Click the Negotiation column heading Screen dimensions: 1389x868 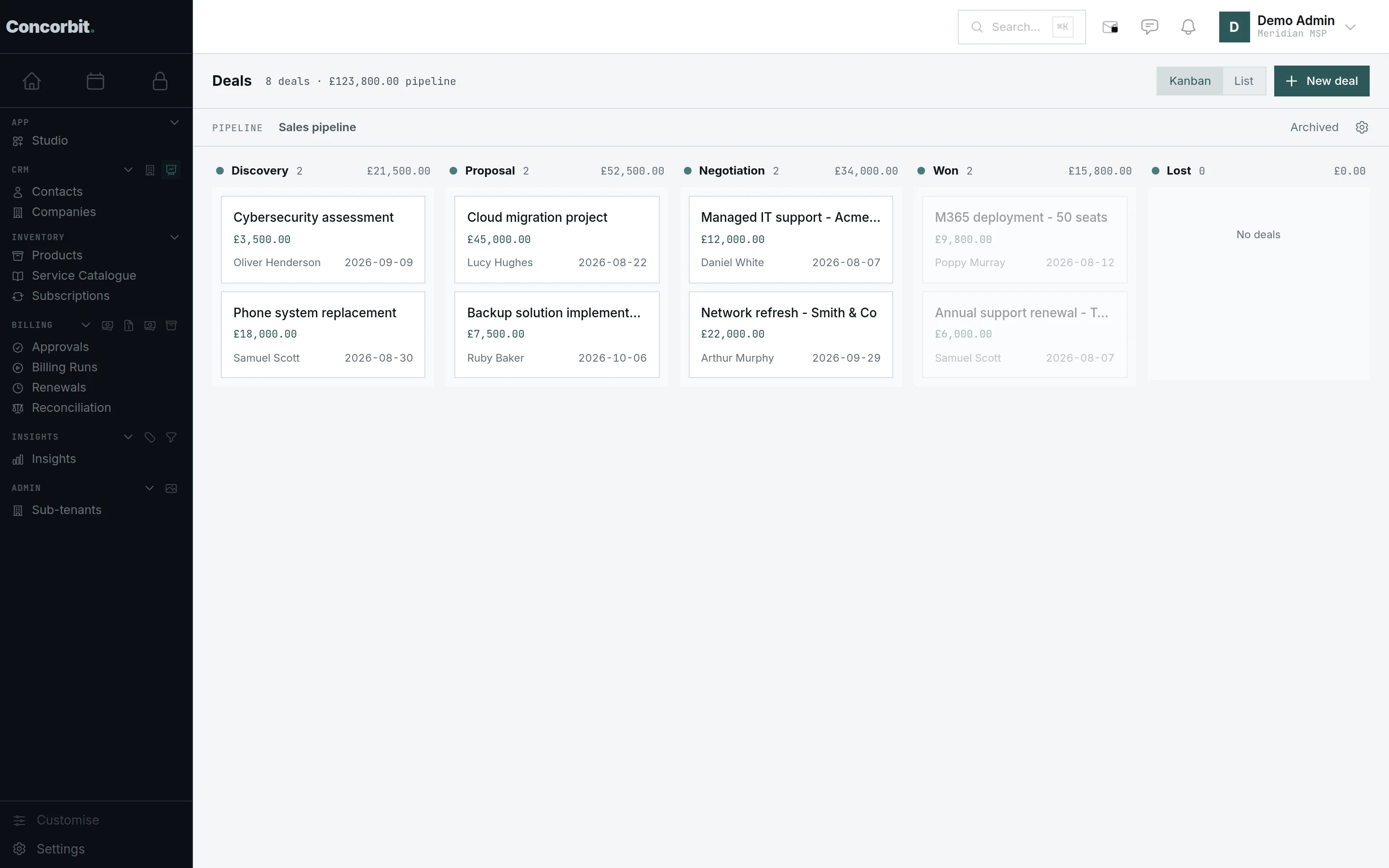(731, 171)
